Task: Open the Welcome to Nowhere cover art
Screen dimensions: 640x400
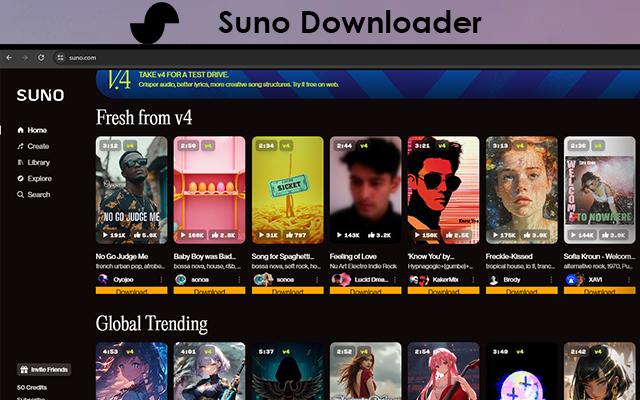Action: tap(600, 190)
